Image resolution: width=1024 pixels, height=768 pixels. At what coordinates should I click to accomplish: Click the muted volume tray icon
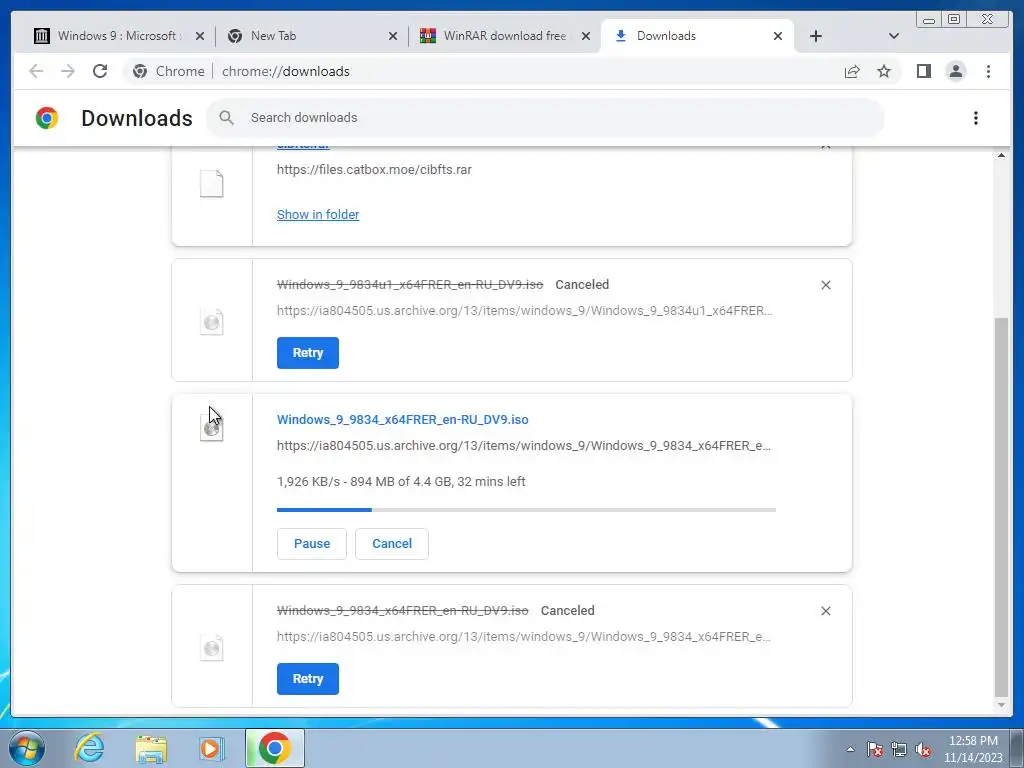pyautogui.click(x=923, y=749)
